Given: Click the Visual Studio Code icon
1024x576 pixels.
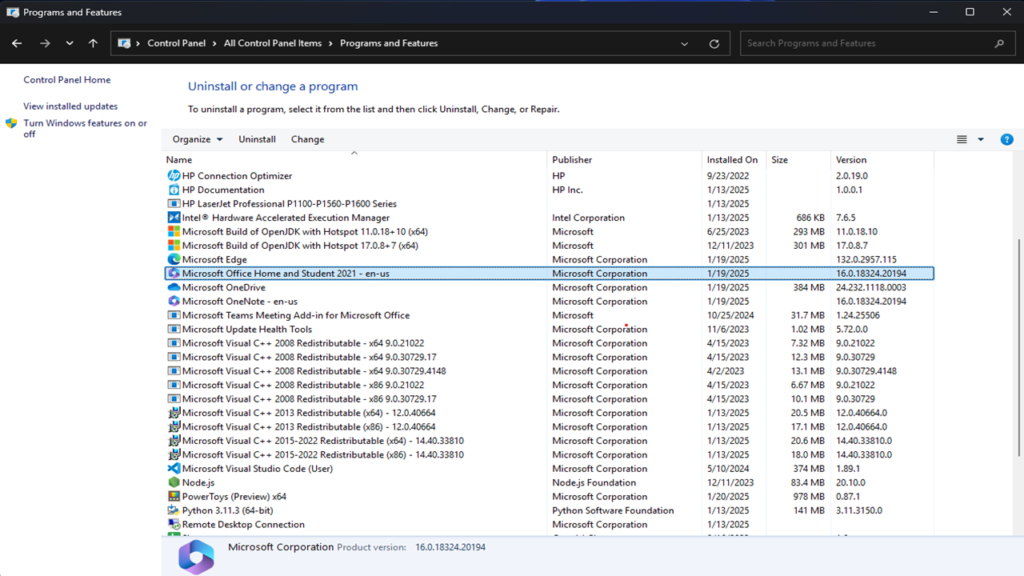Looking at the screenshot, I should coord(174,468).
